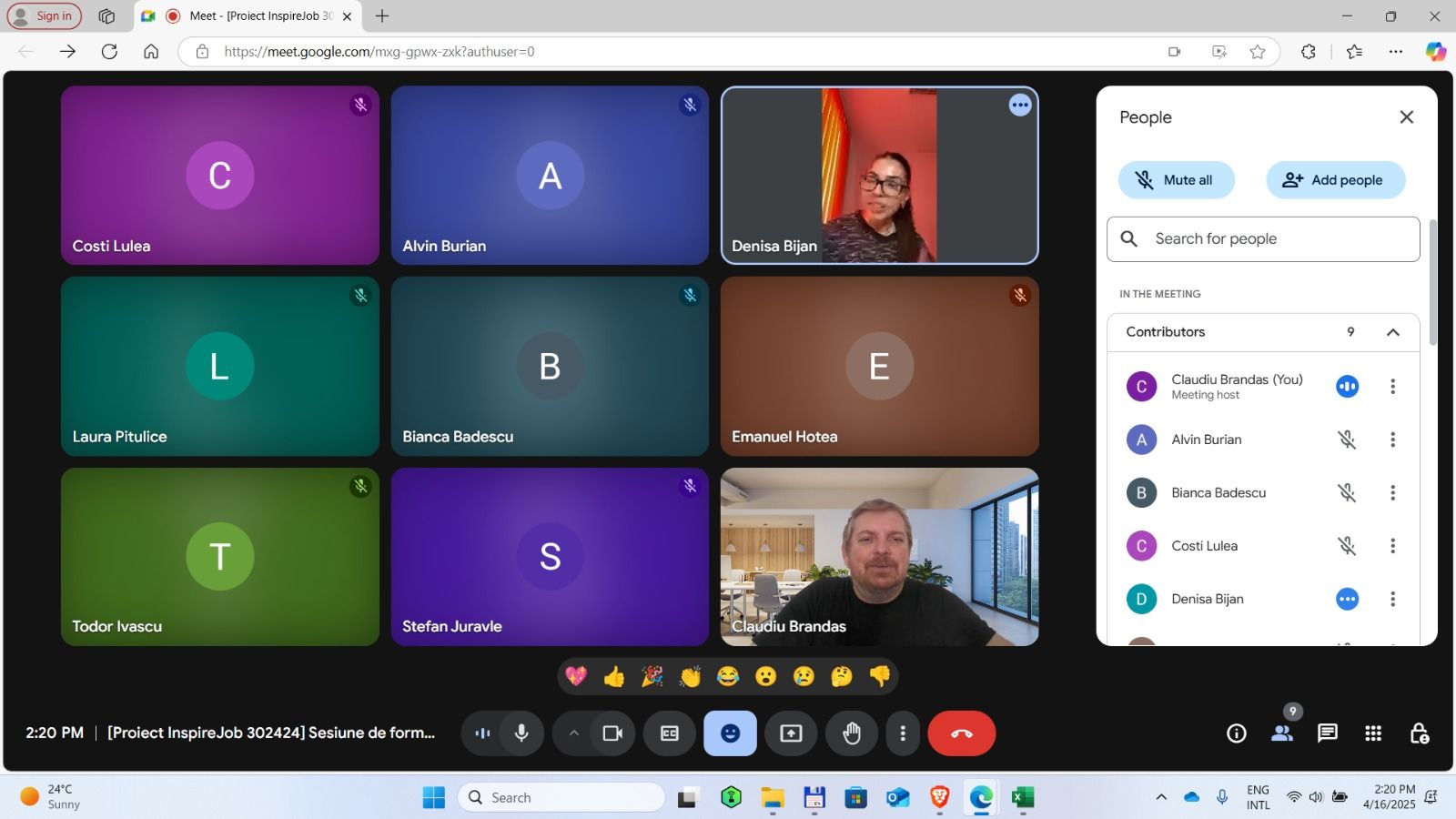This screenshot has height=819, width=1456.
Task: Toggle the People panel icon
Action: (1282, 733)
